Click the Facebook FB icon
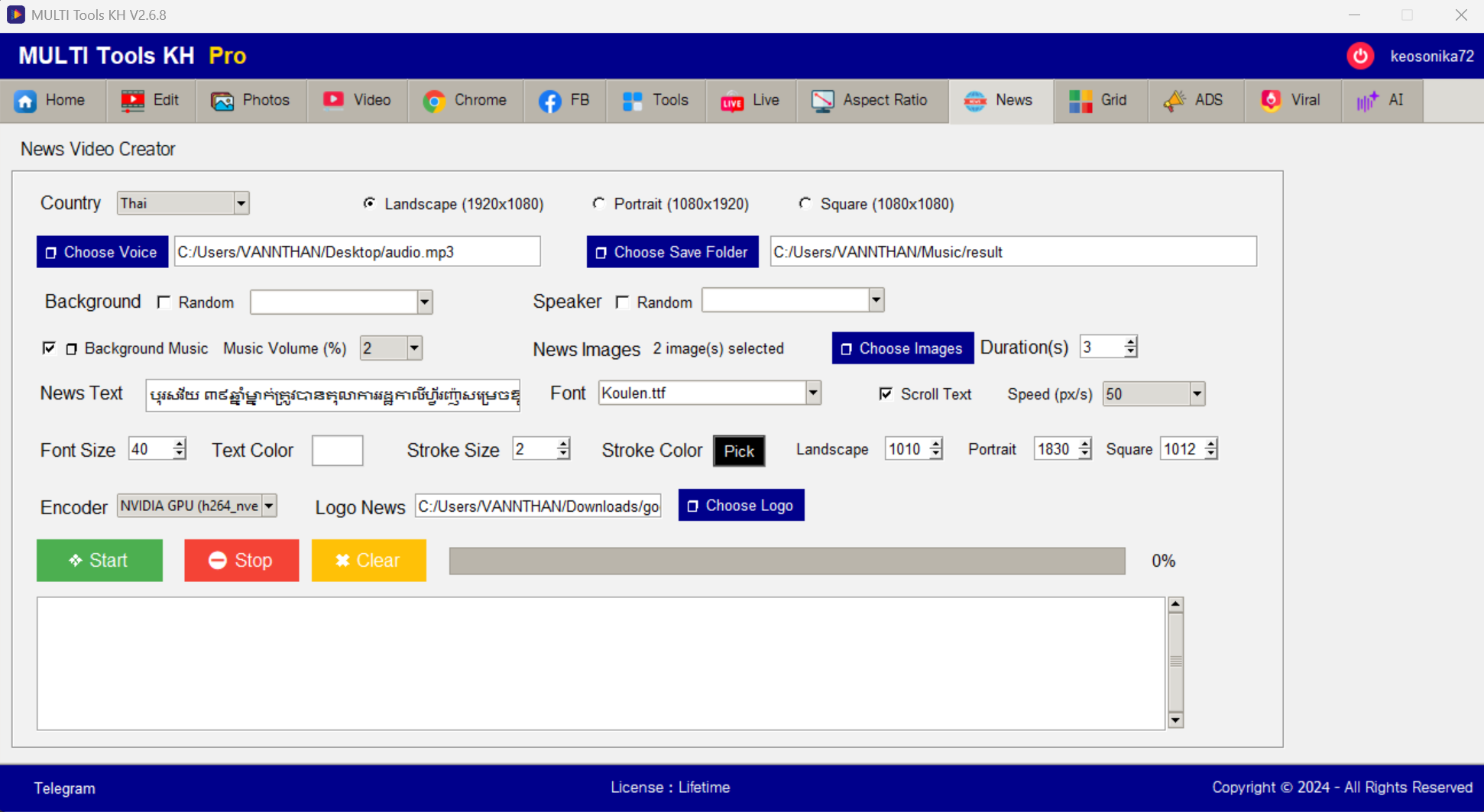 pos(549,101)
